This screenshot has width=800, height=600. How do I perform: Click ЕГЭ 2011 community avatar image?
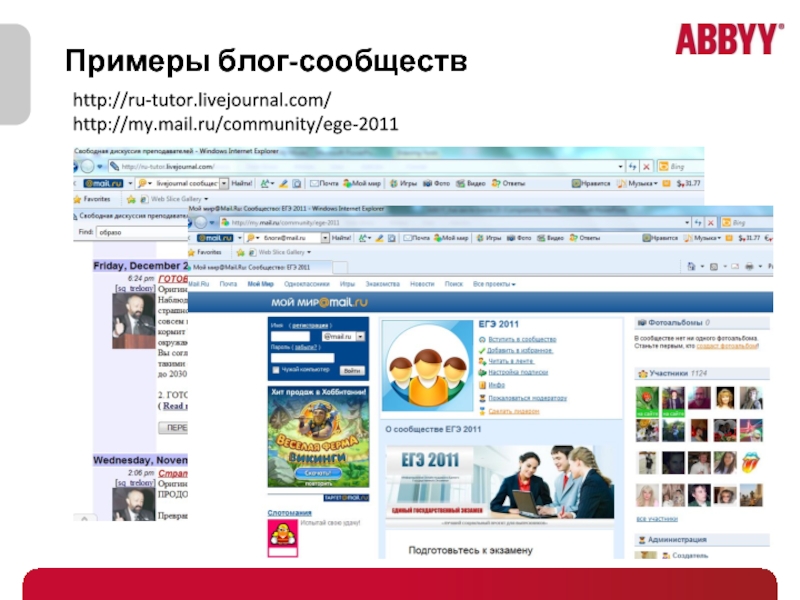[x=428, y=365]
